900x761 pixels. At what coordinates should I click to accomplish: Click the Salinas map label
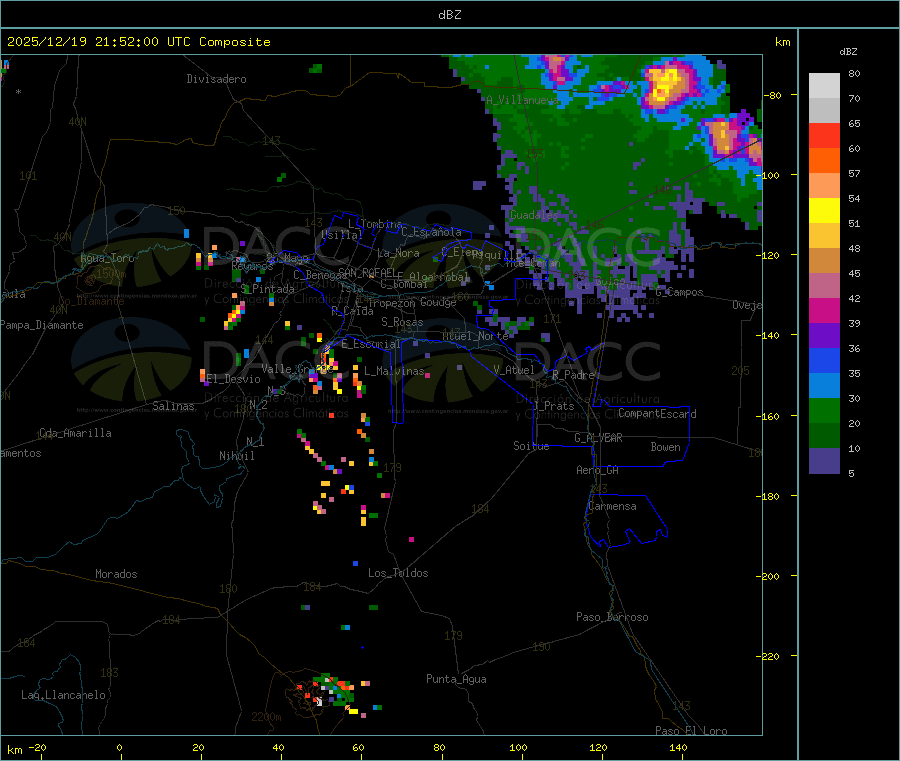[173, 406]
